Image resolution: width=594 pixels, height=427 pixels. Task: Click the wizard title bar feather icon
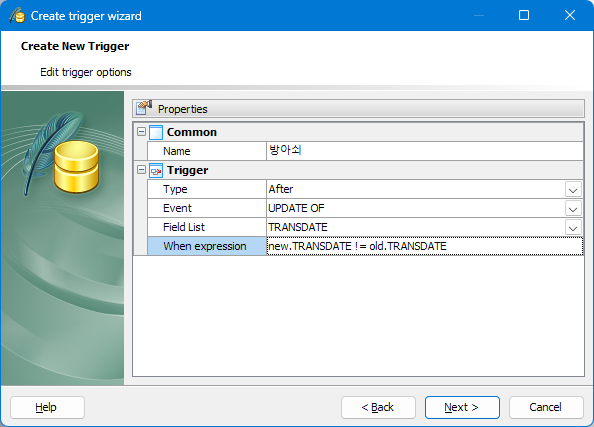(17, 16)
